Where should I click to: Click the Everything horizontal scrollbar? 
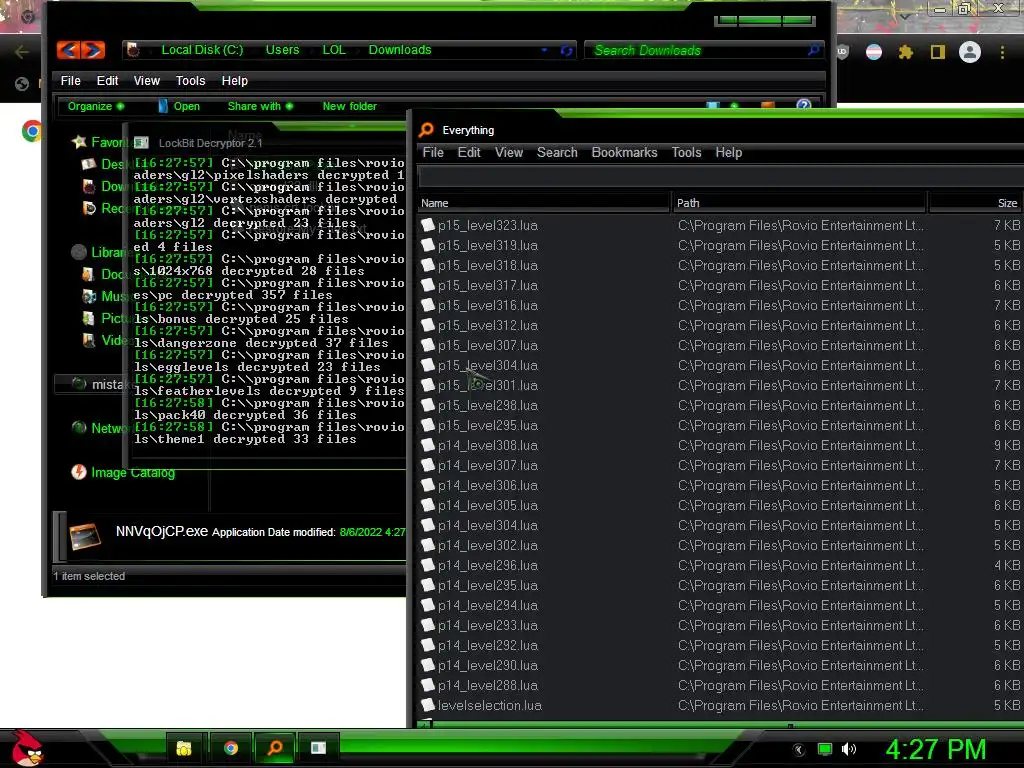coord(720,724)
